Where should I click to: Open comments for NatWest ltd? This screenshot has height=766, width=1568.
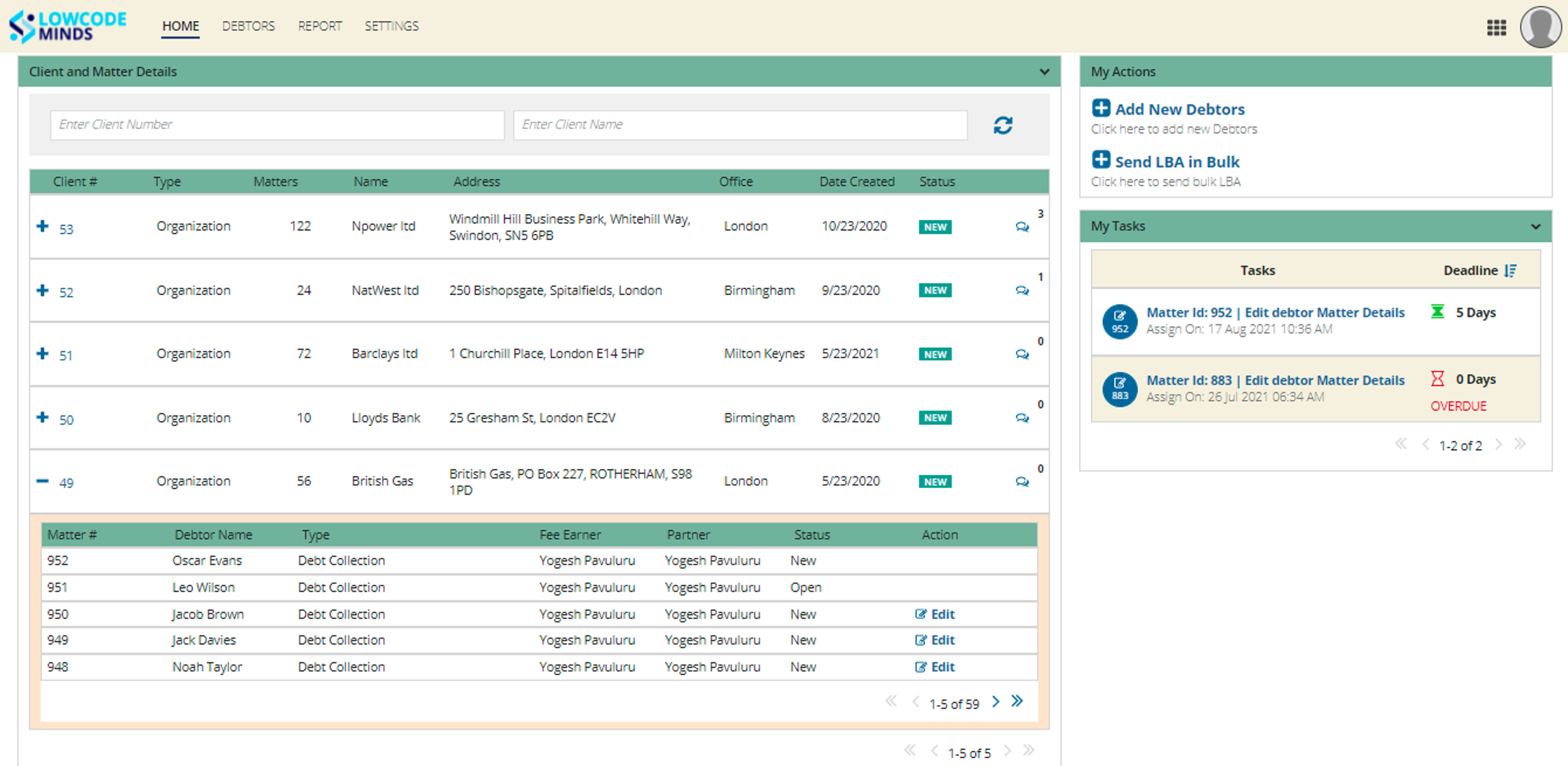[x=1022, y=290]
